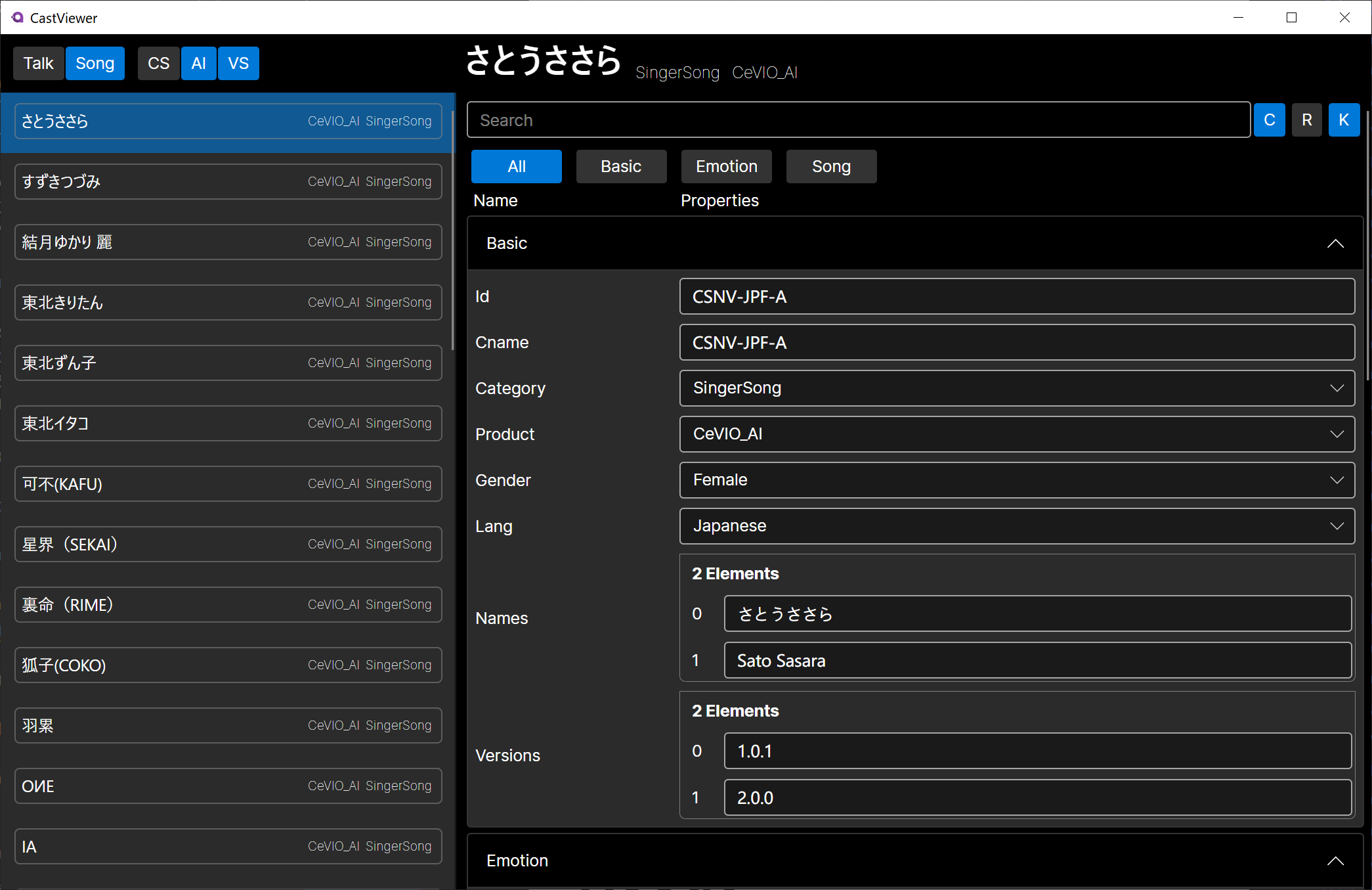Open the Gender dropdown showing Female
1372x890 pixels.
(1016, 480)
